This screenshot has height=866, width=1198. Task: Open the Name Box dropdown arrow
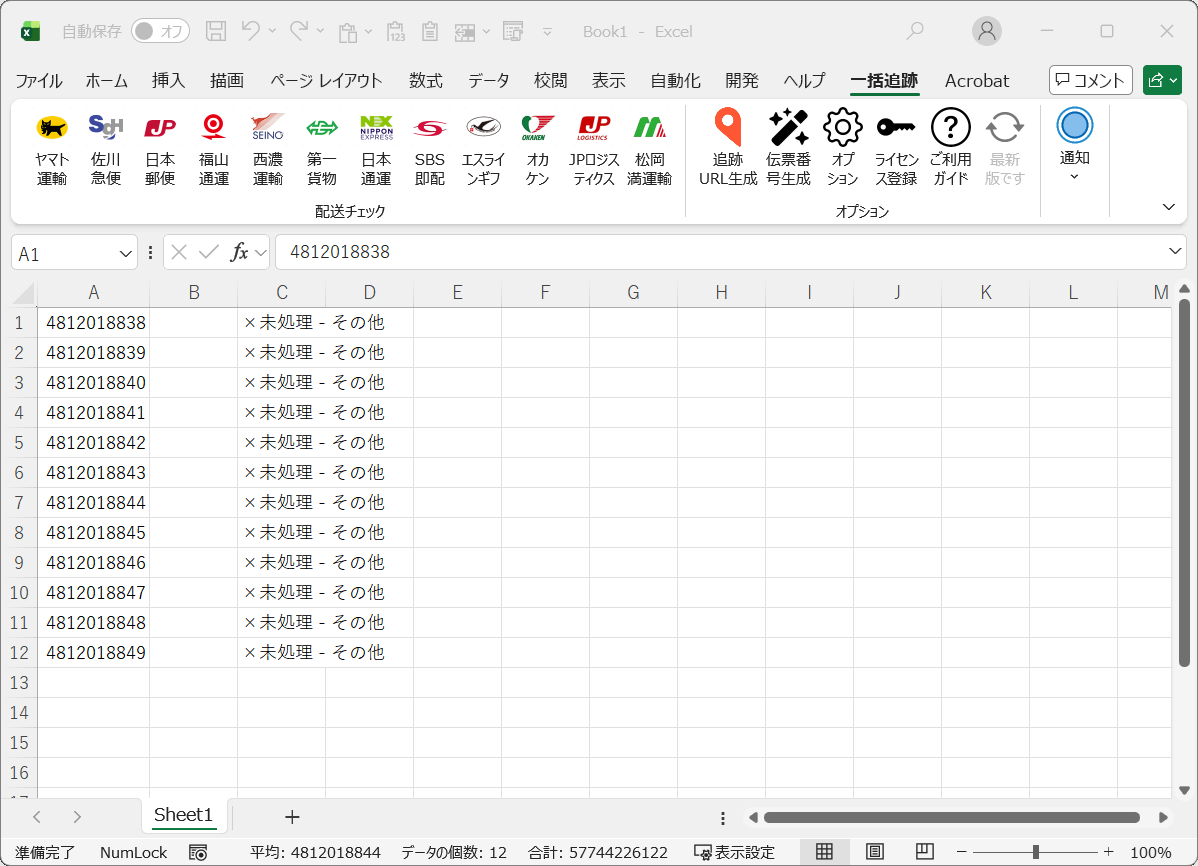[x=125, y=252]
